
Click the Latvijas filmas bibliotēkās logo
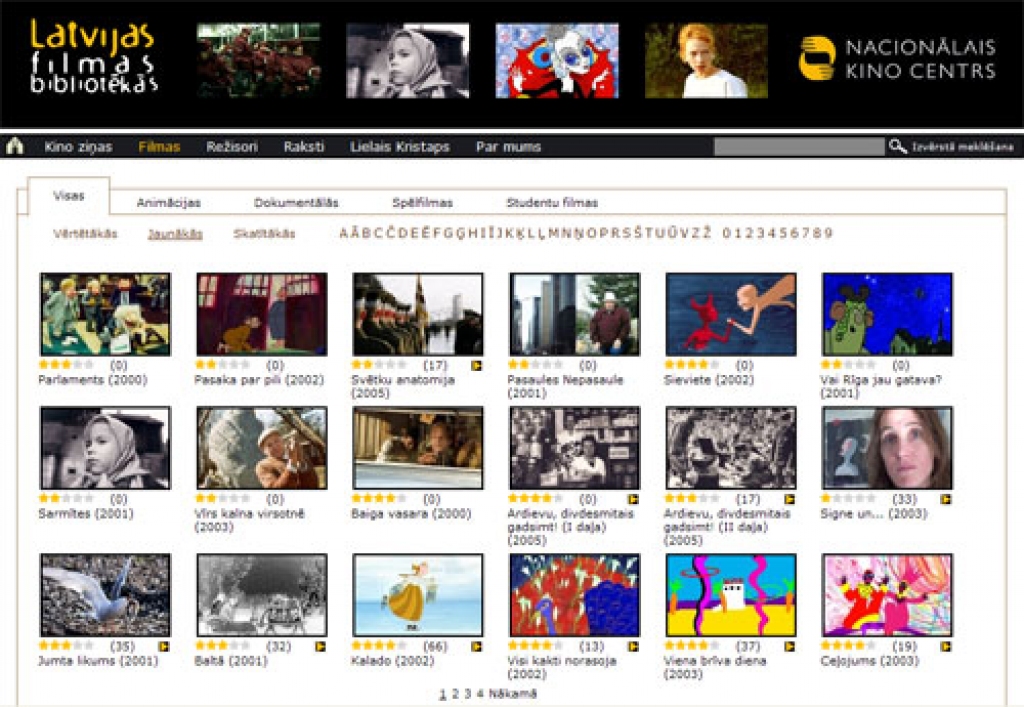coord(93,57)
